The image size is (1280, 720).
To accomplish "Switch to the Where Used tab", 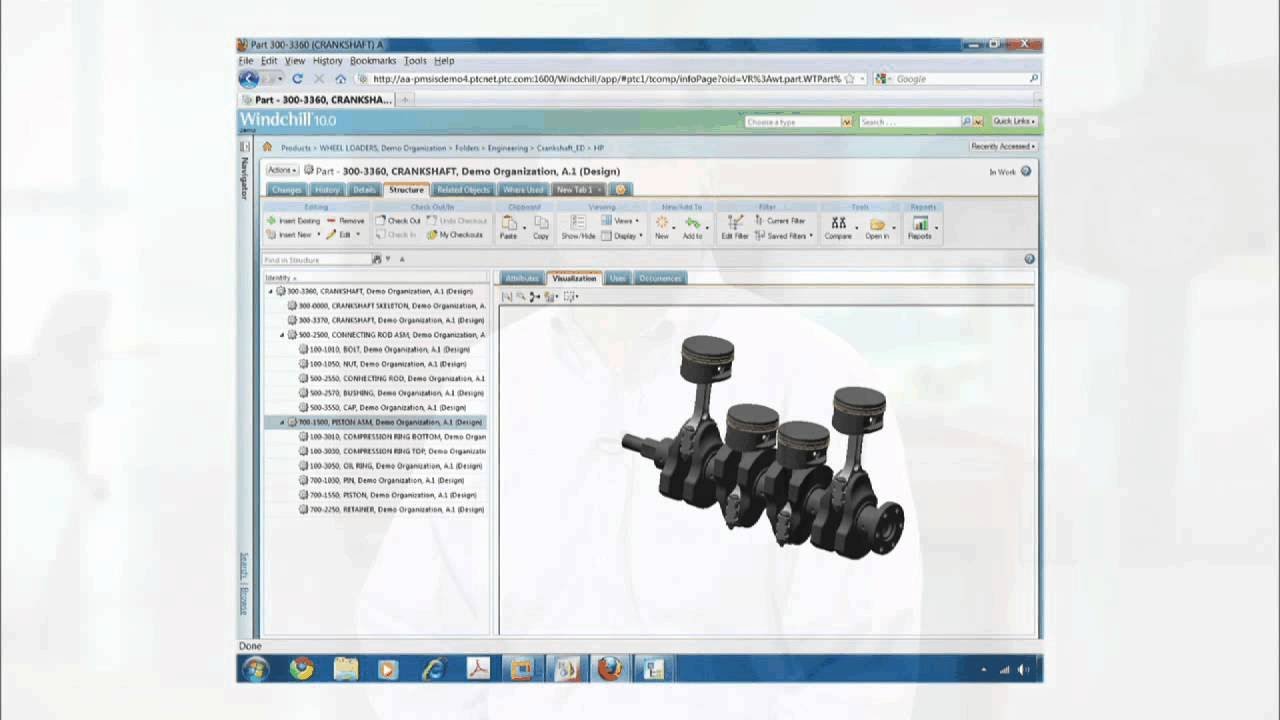I will click(523, 189).
